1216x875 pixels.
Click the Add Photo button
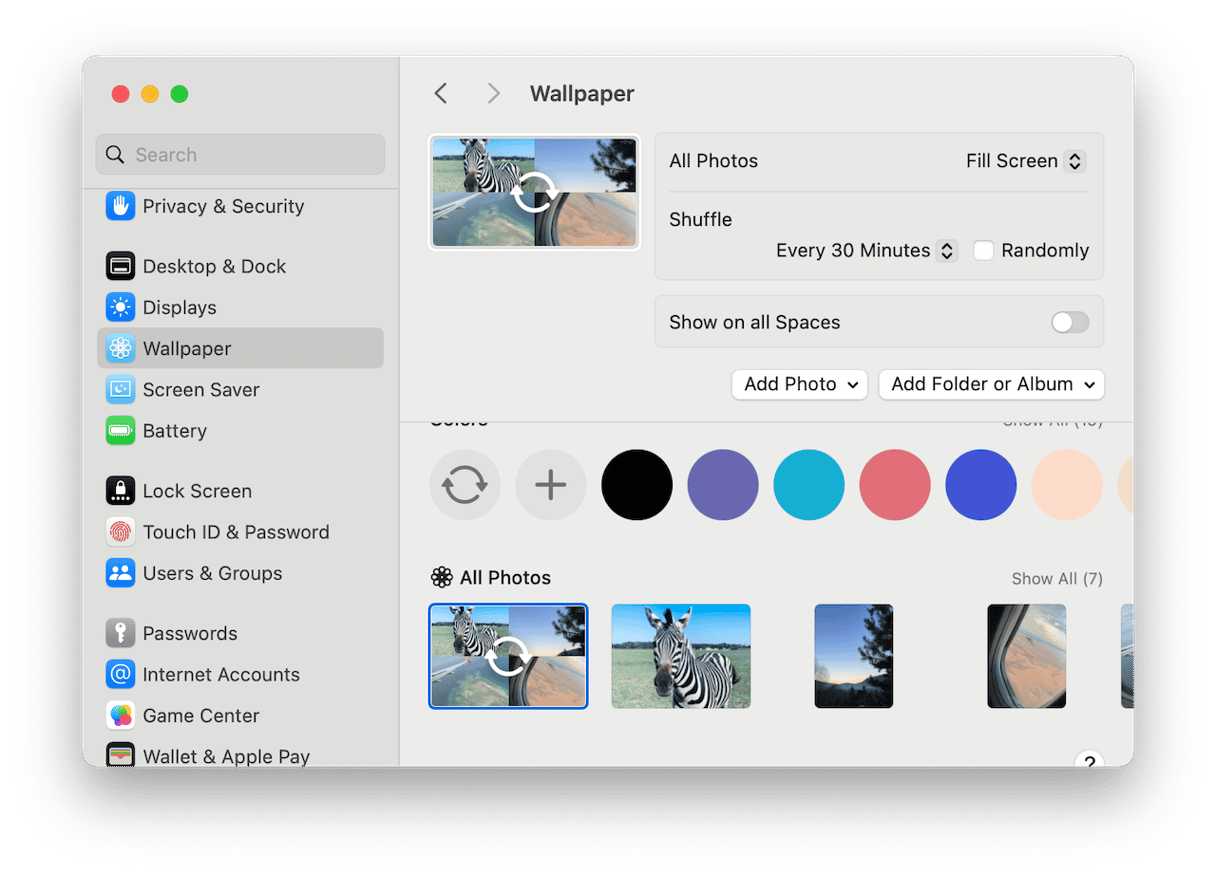799,384
